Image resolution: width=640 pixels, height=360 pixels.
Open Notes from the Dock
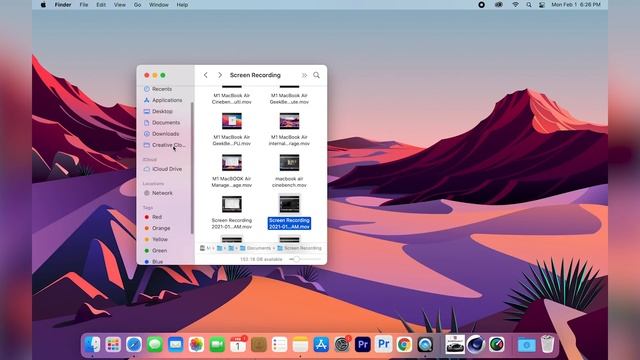(x=300, y=344)
